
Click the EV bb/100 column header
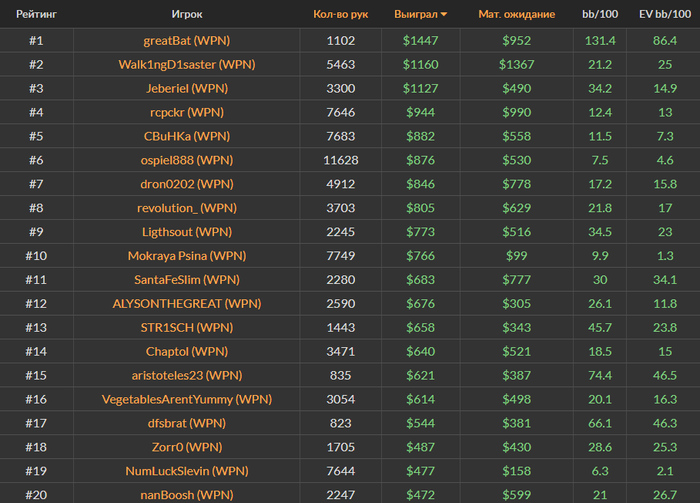pyautogui.click(x=665, y=14)
